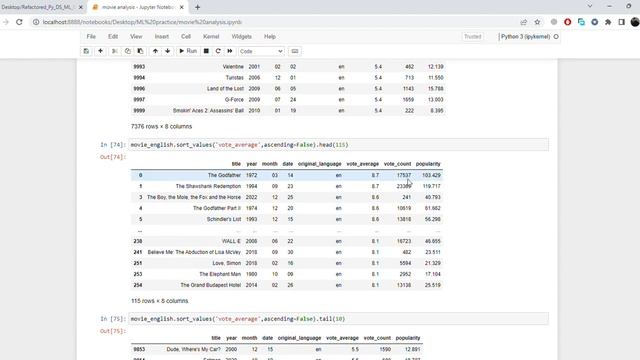Click The Godfather title cell
The image size is (640, 360).
click(224, 175)
